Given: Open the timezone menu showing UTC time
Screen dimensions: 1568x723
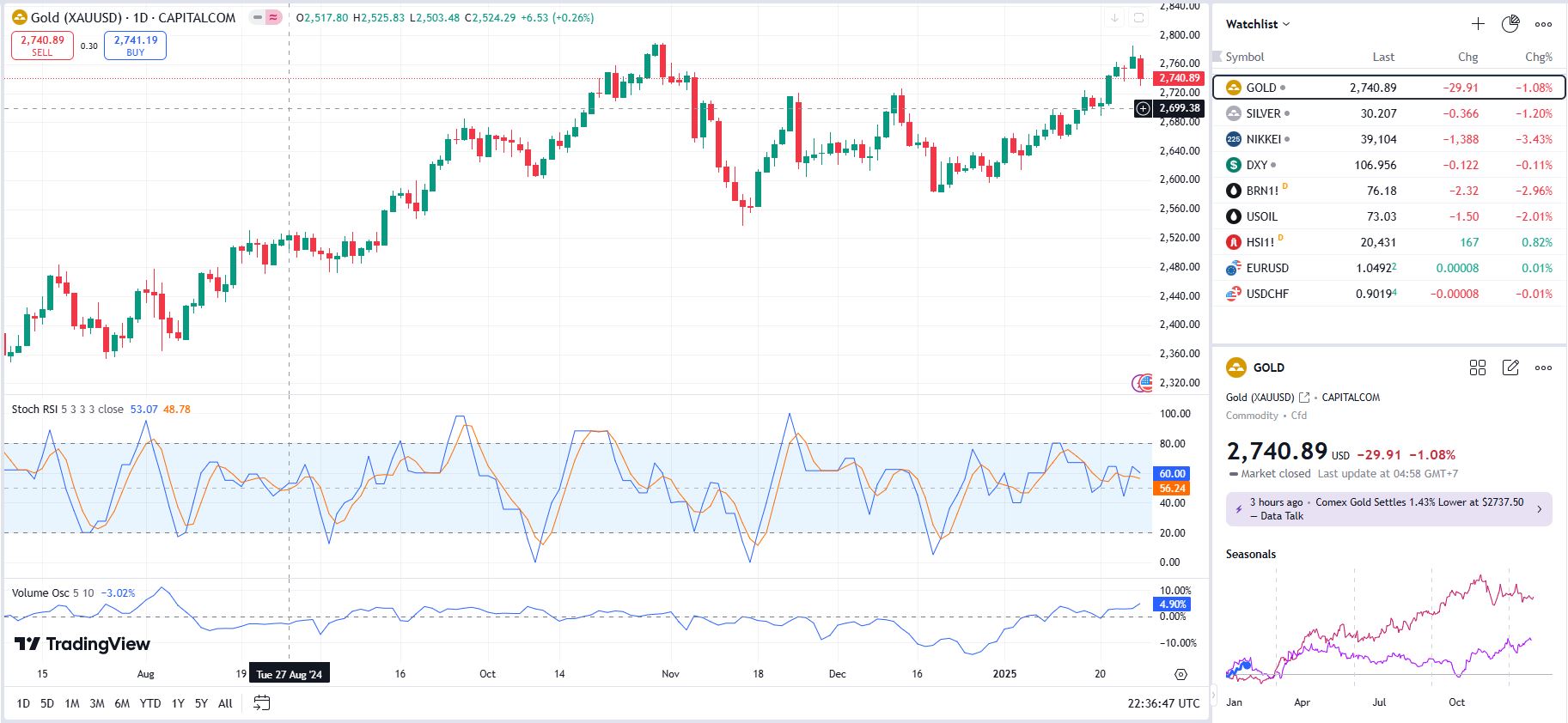Looking at the screenshot, I should tap(1163, 703).
